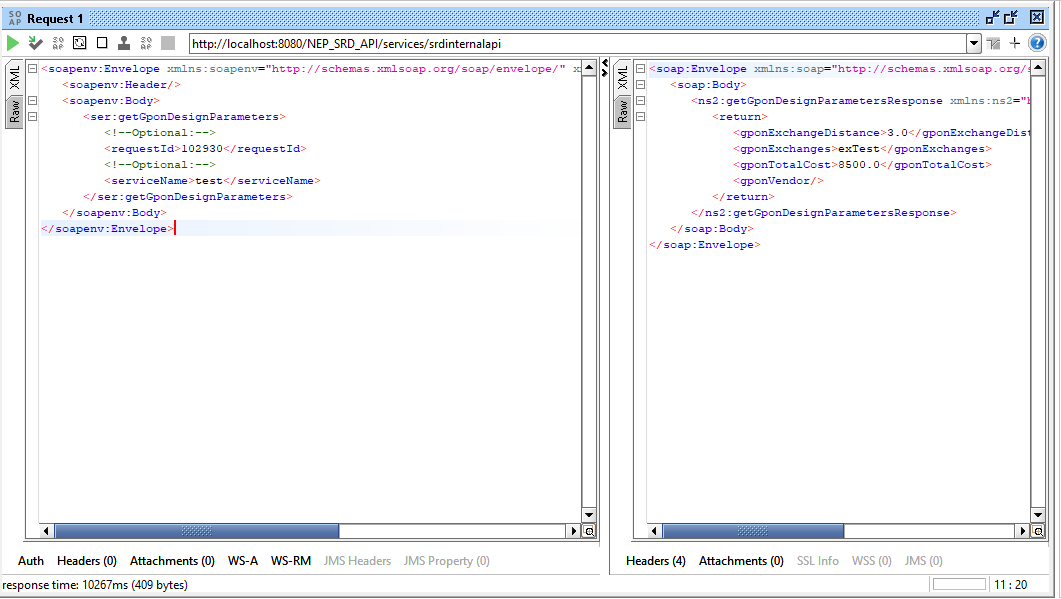Open the request Auth tab

click(31, 561)
